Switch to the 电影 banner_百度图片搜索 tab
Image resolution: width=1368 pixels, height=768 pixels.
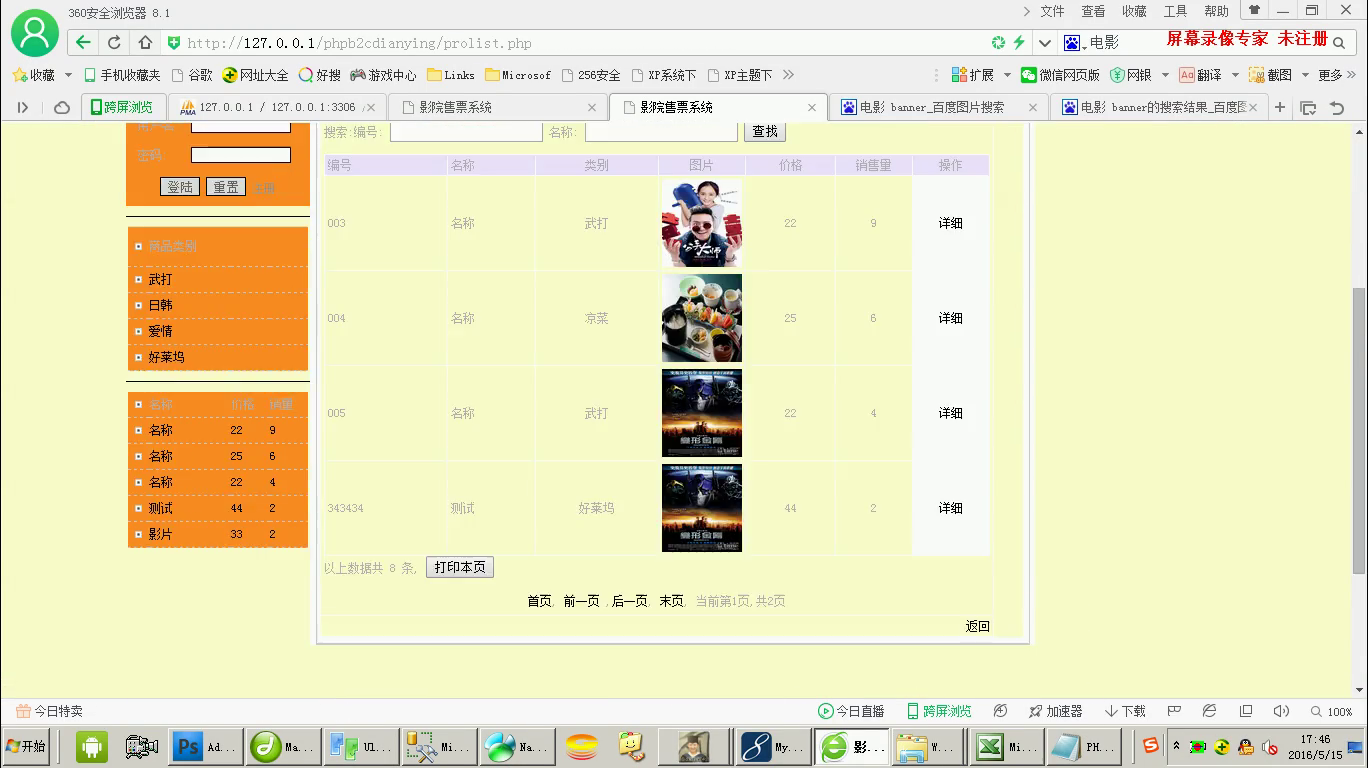(936, 107)
